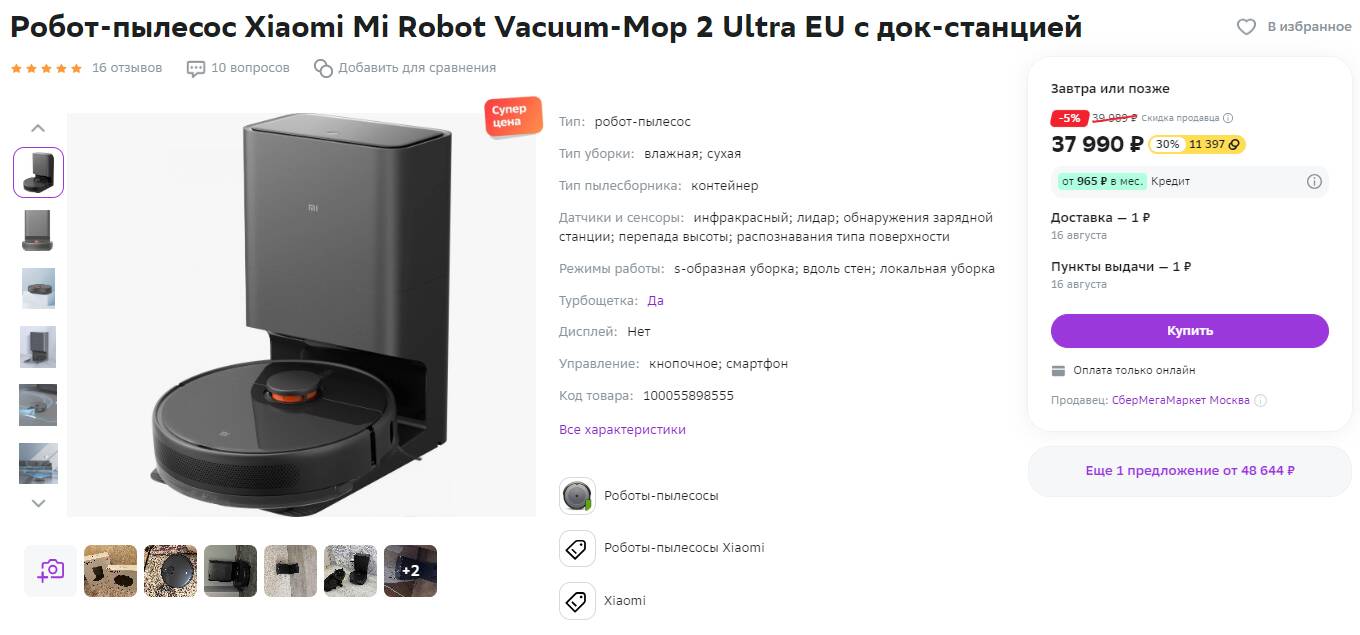The width and height of the screenshot is (1360, 635).
Task: Open the 16 отзывов reviews link
Action: 127,68
